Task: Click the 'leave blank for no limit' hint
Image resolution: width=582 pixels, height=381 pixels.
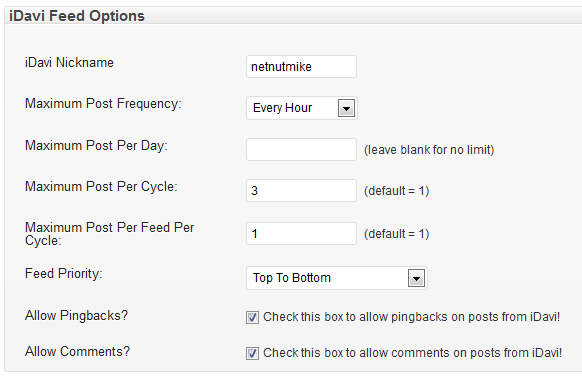Action: click(x=429, y=150)
